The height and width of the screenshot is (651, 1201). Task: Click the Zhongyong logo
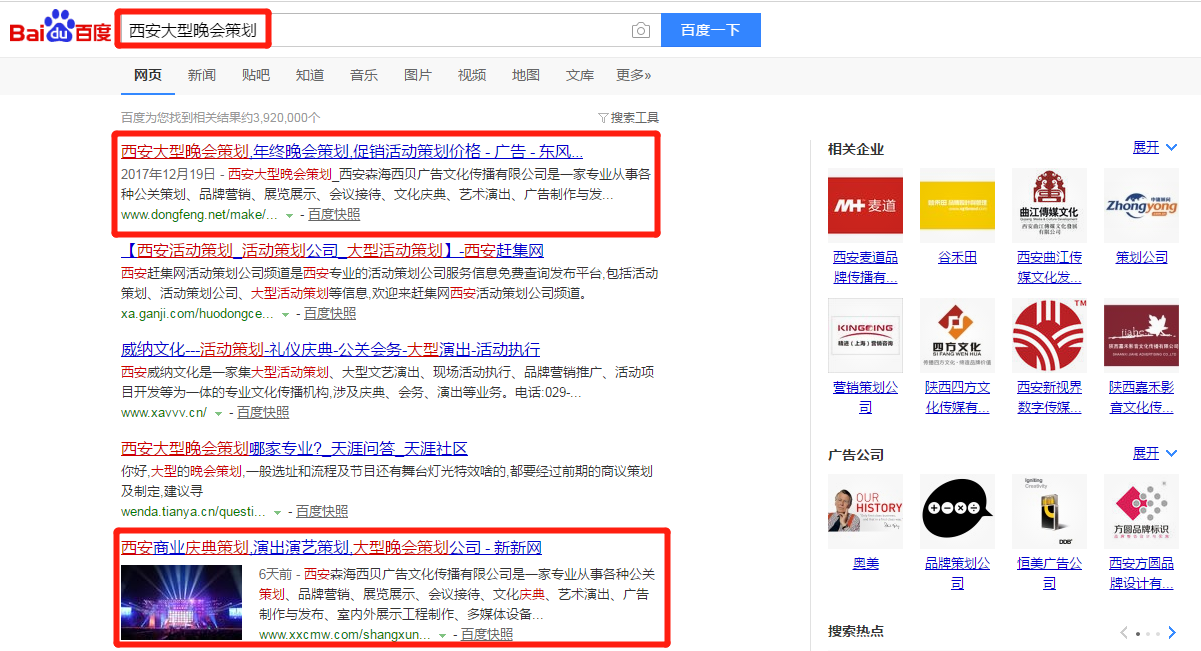(x=1141, y=205)
